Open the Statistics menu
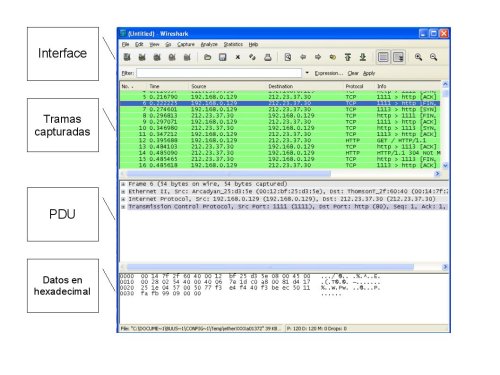500x375 pixels. [x=233, y=44]
